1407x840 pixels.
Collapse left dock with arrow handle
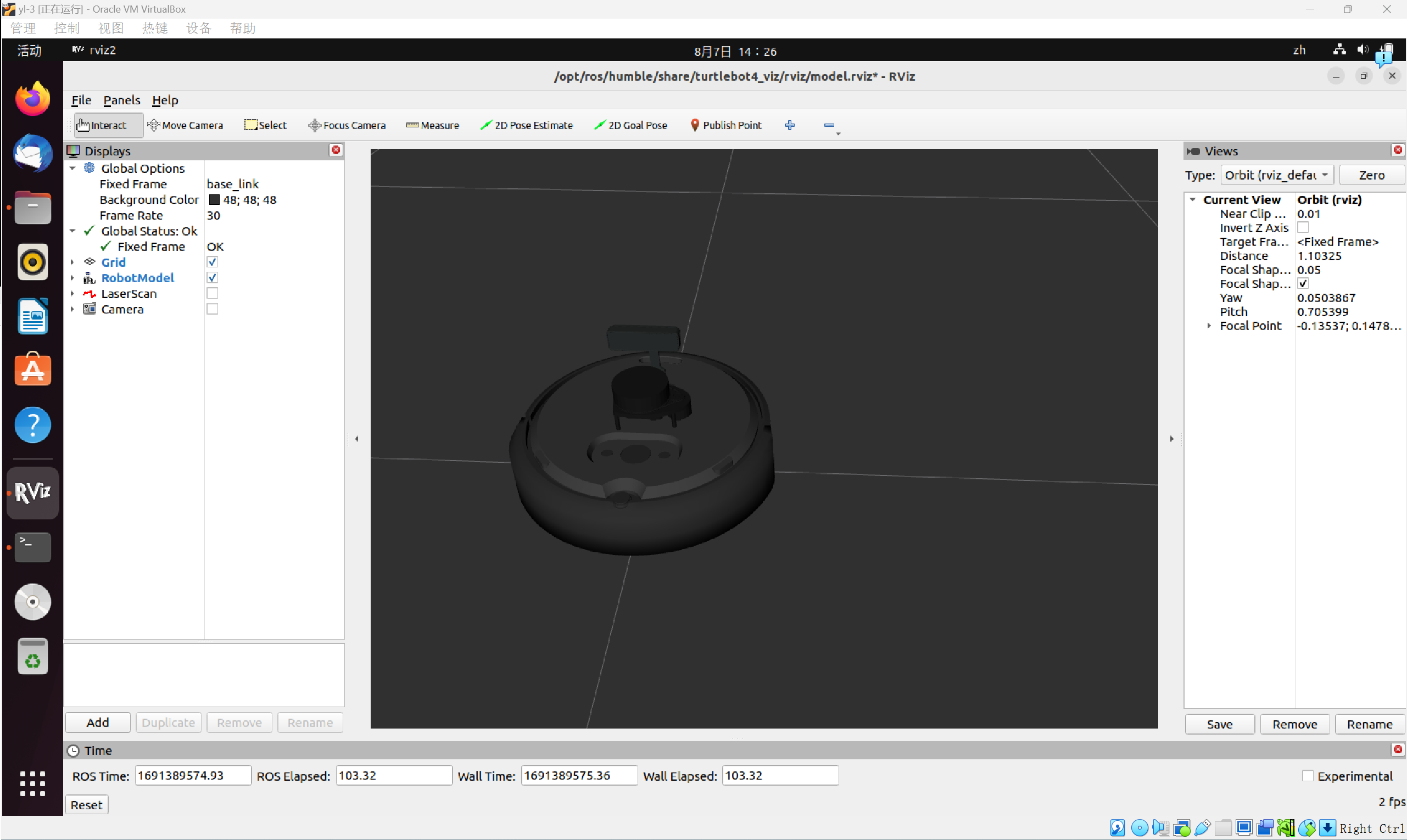point(357,439)
